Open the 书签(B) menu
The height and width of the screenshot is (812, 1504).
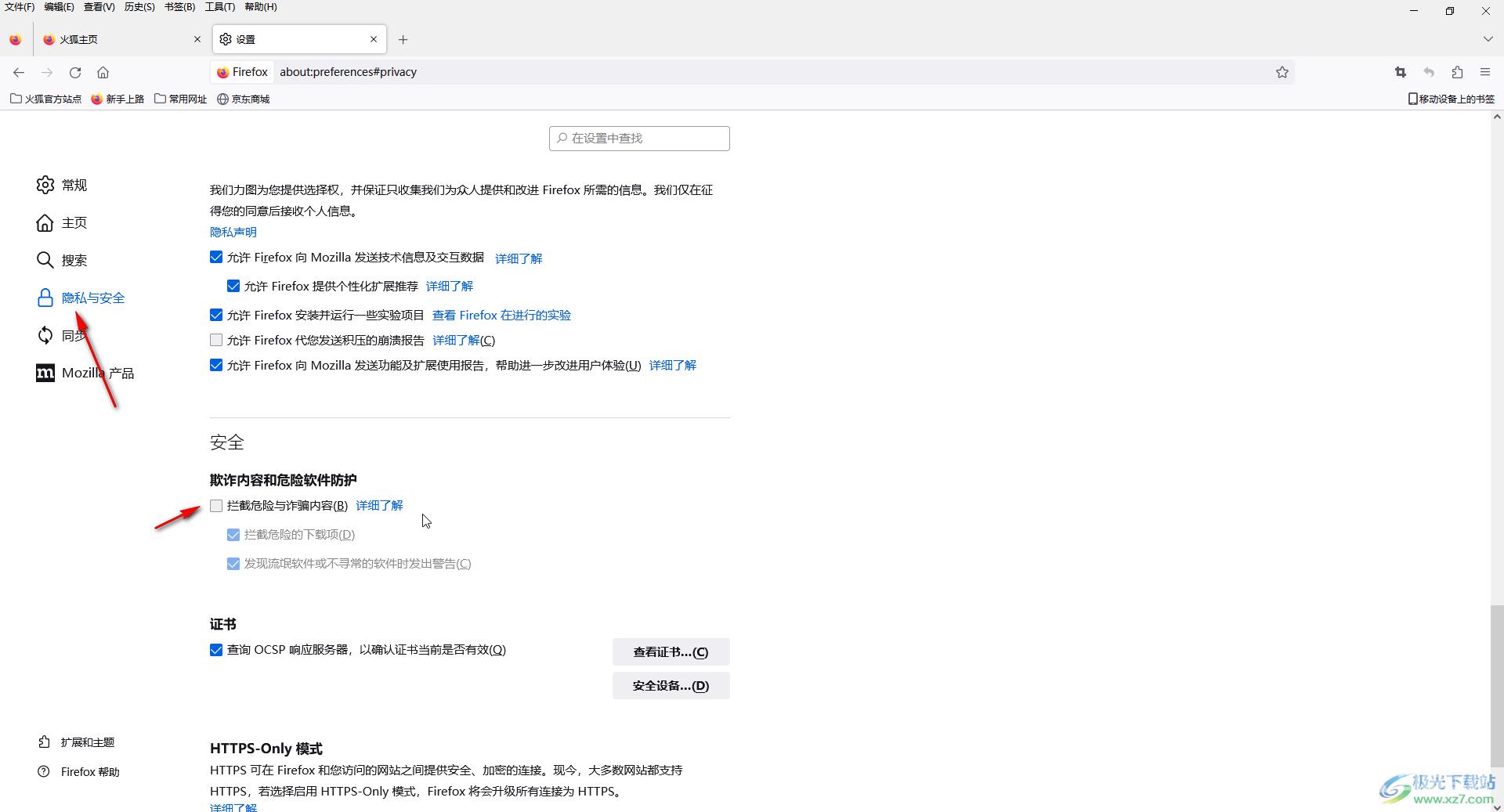179,7
